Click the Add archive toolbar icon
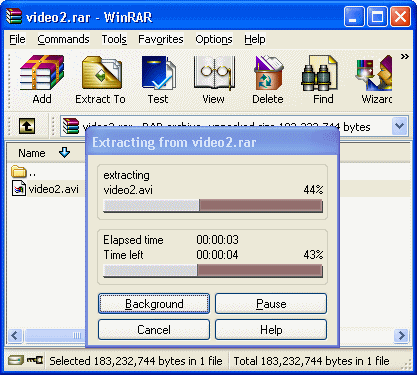 click(x=42, y=80)
